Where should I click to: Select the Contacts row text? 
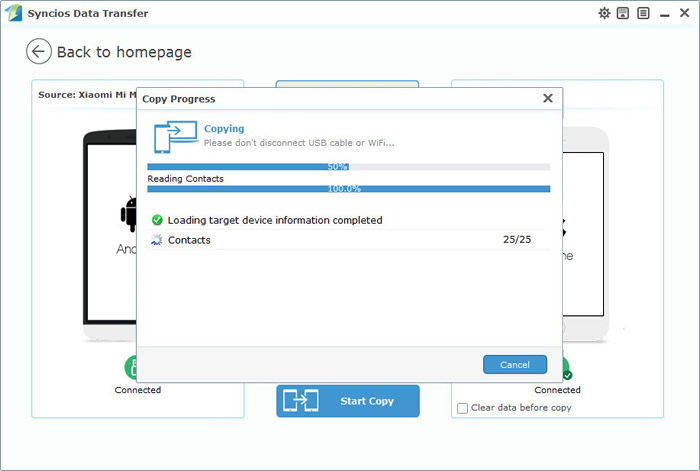pyautogui.click(x=189, y=240)
